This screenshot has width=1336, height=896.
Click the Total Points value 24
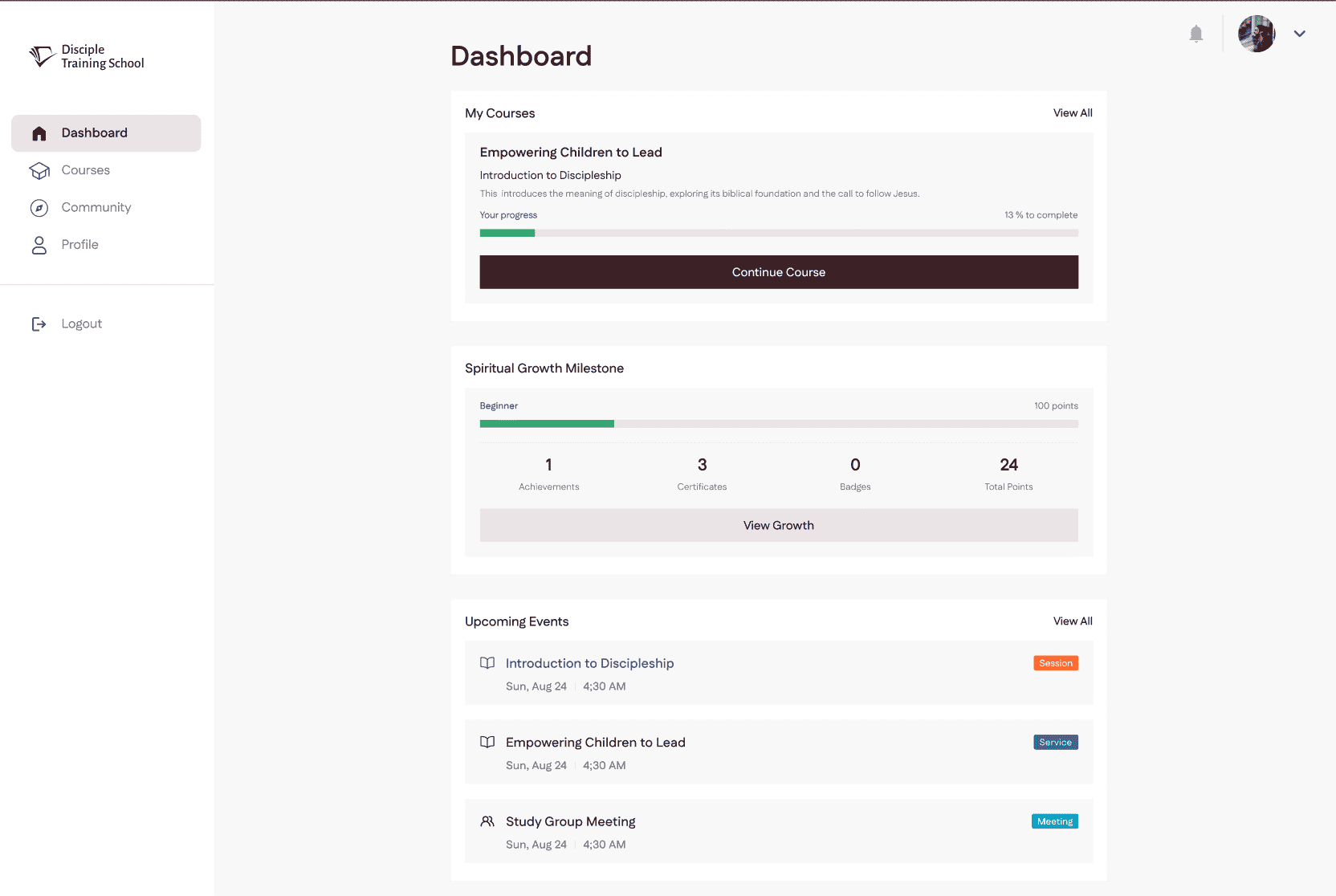coord(1009,465)
